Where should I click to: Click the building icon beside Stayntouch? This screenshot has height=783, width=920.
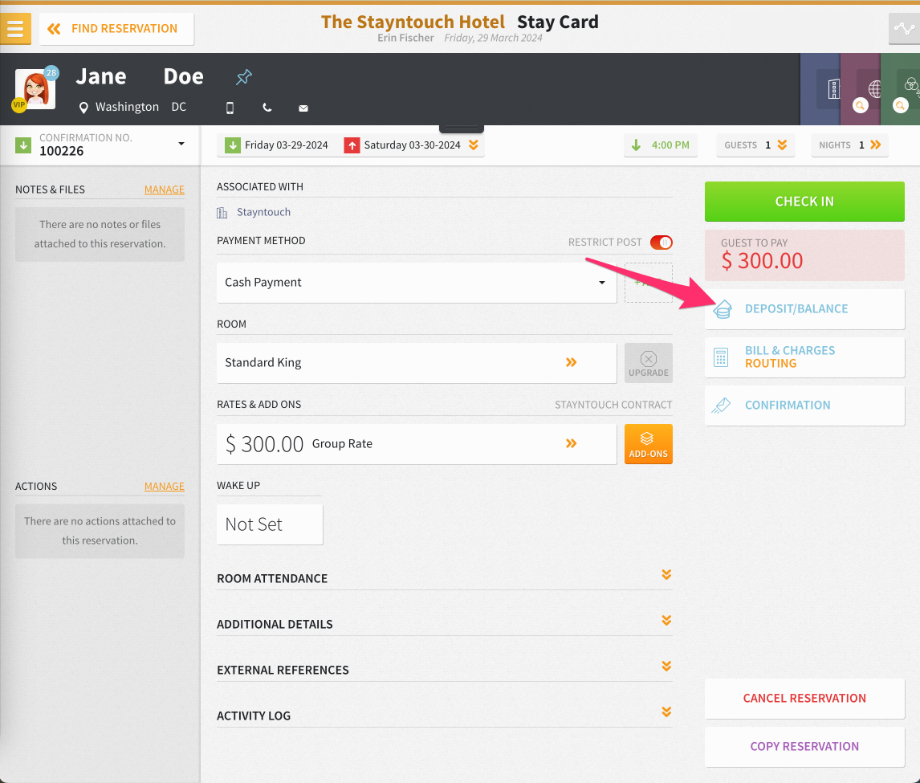click(x=222, y=212)
